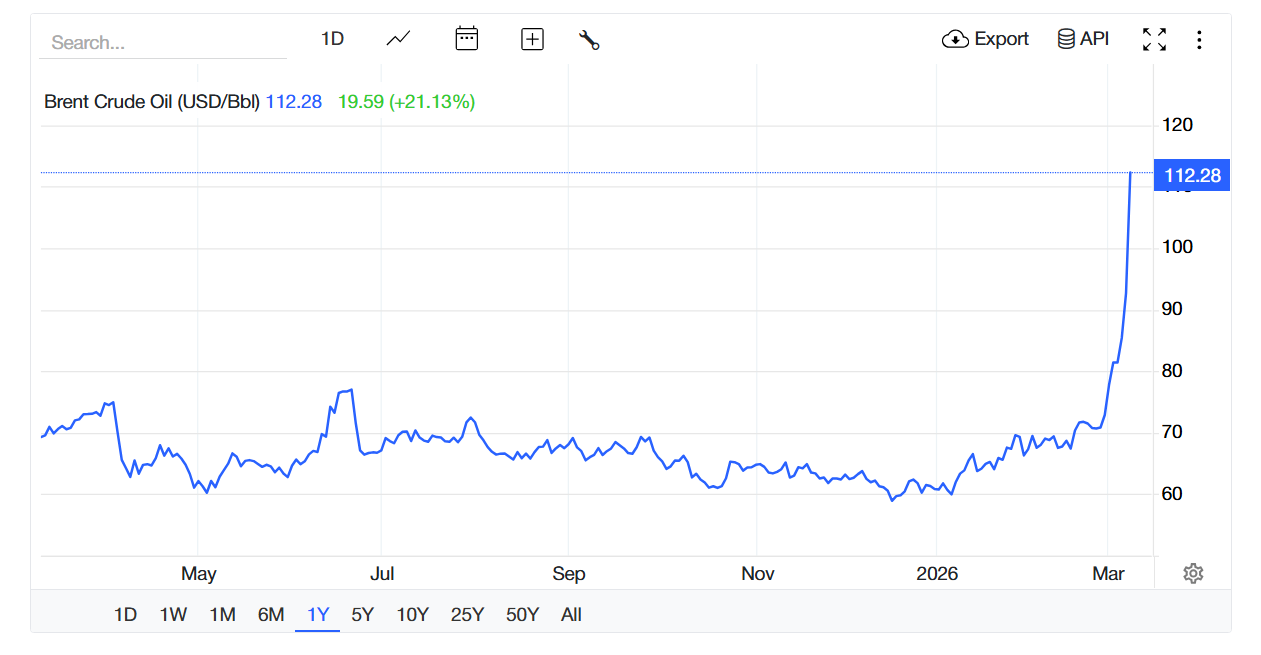
Task: Click the 112.28 value in chart legend
Action: point(294,101)
